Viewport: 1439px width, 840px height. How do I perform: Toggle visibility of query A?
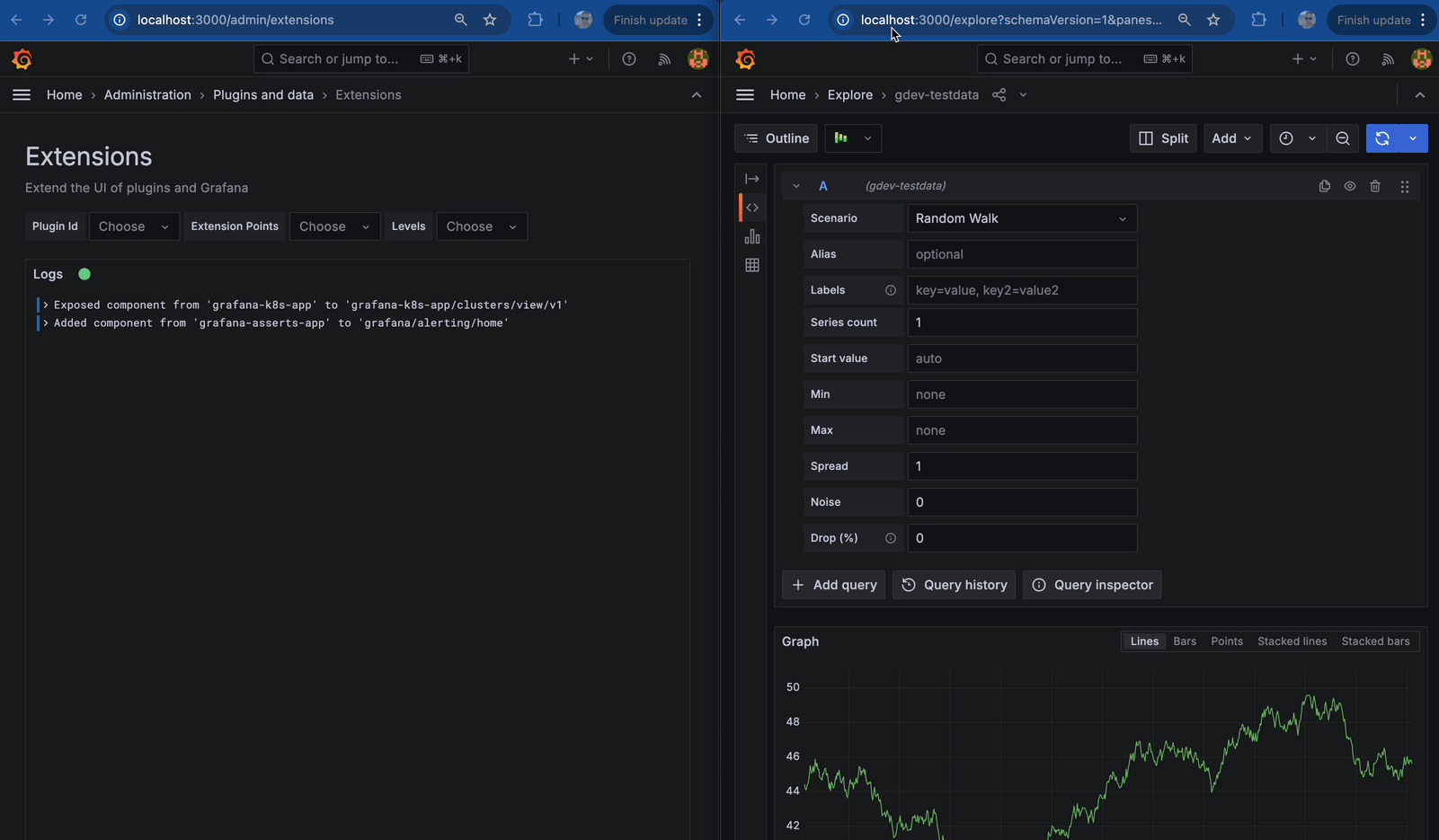click(1349, 186)
